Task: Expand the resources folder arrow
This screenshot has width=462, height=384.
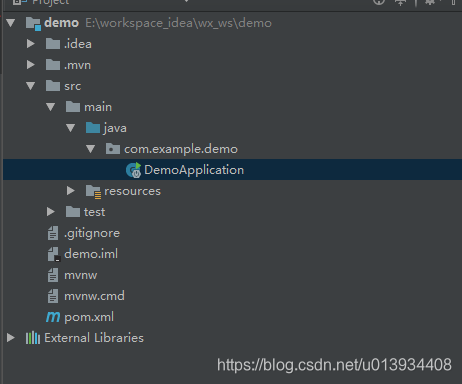Action: (x=71, y=191)
